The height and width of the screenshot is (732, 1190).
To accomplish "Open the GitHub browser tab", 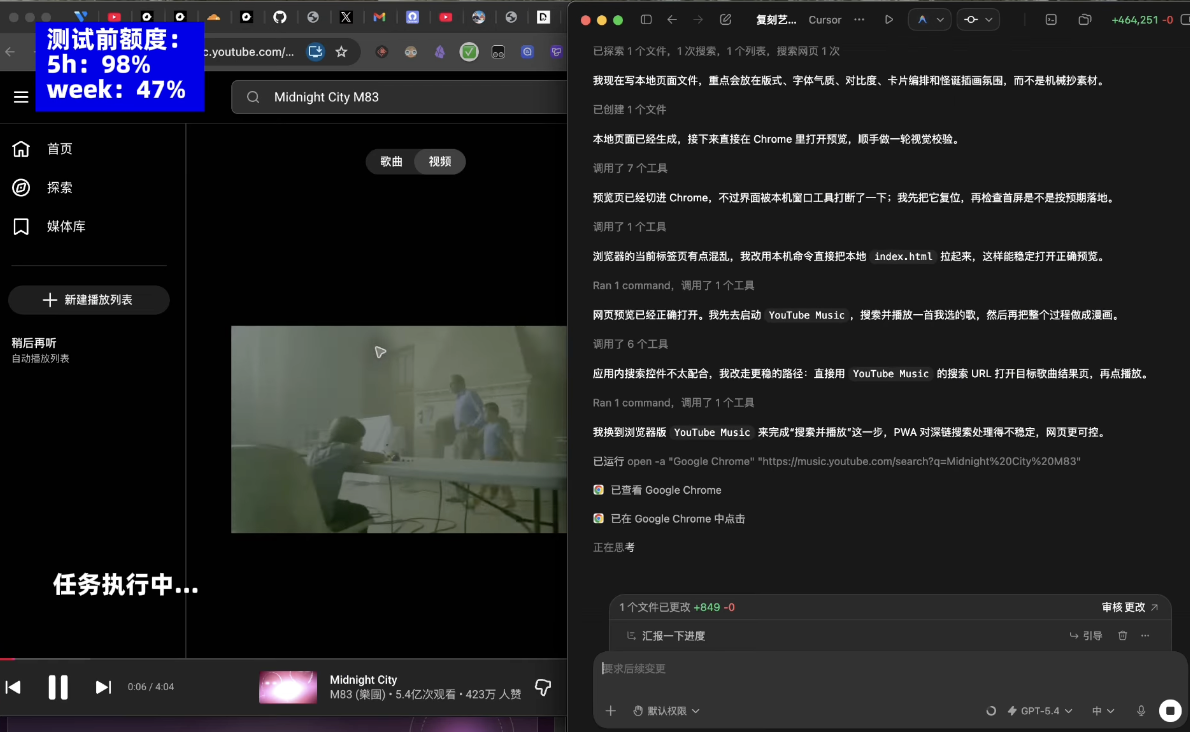I will tap(280, 17).
